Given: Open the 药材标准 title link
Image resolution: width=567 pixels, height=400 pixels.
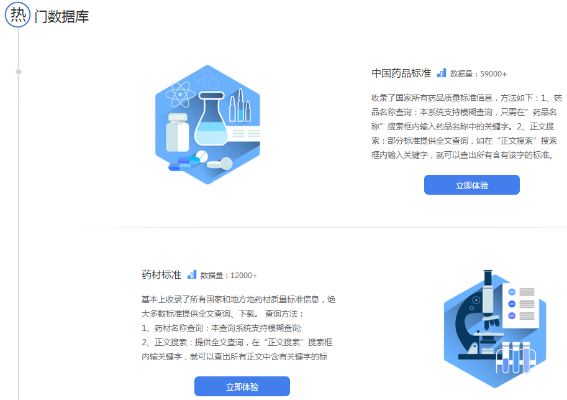Looking at the screenshot, I should [161, 275].
